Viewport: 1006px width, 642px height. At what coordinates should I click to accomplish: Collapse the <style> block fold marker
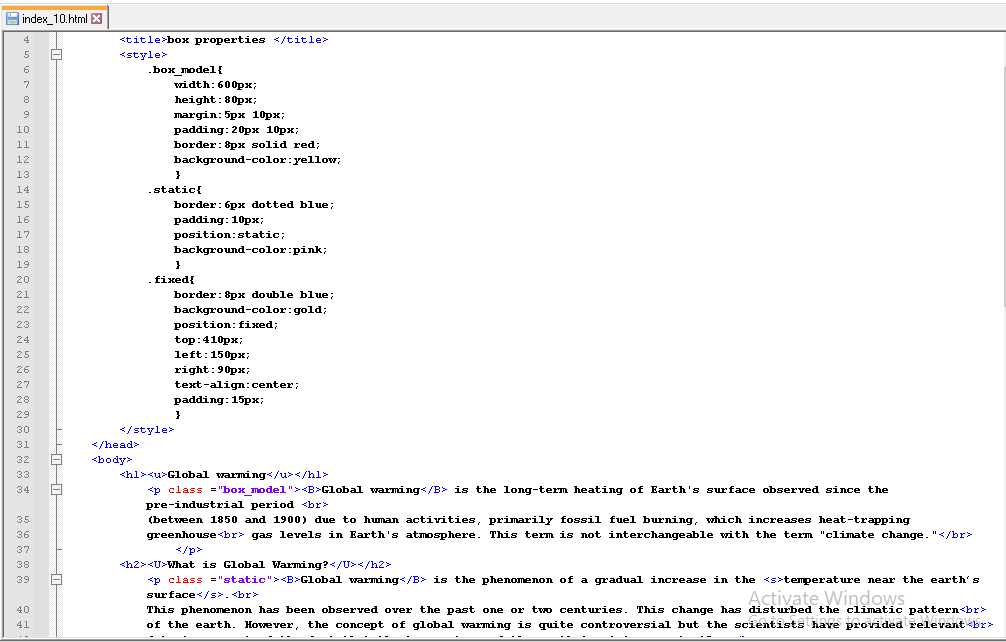(x=57, y=55)
